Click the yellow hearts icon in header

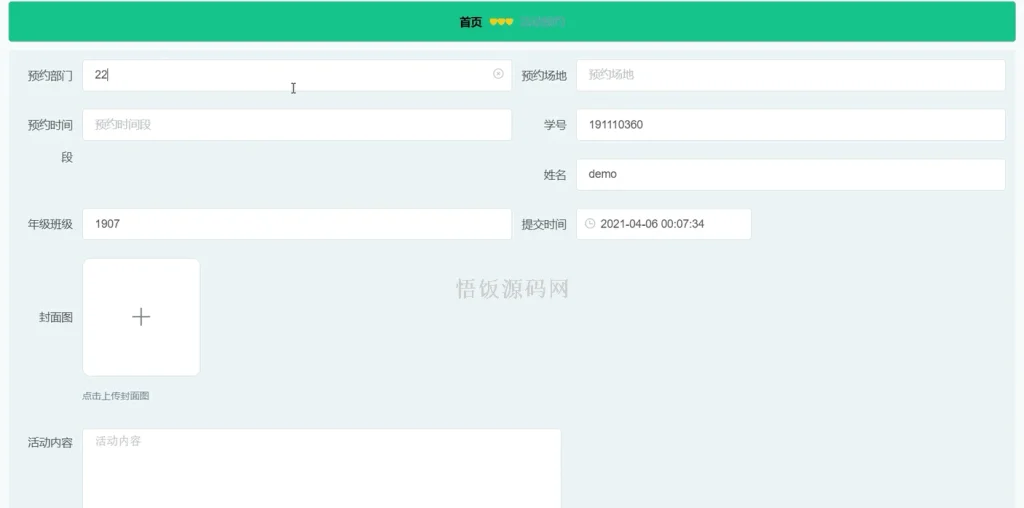[501, 22]
